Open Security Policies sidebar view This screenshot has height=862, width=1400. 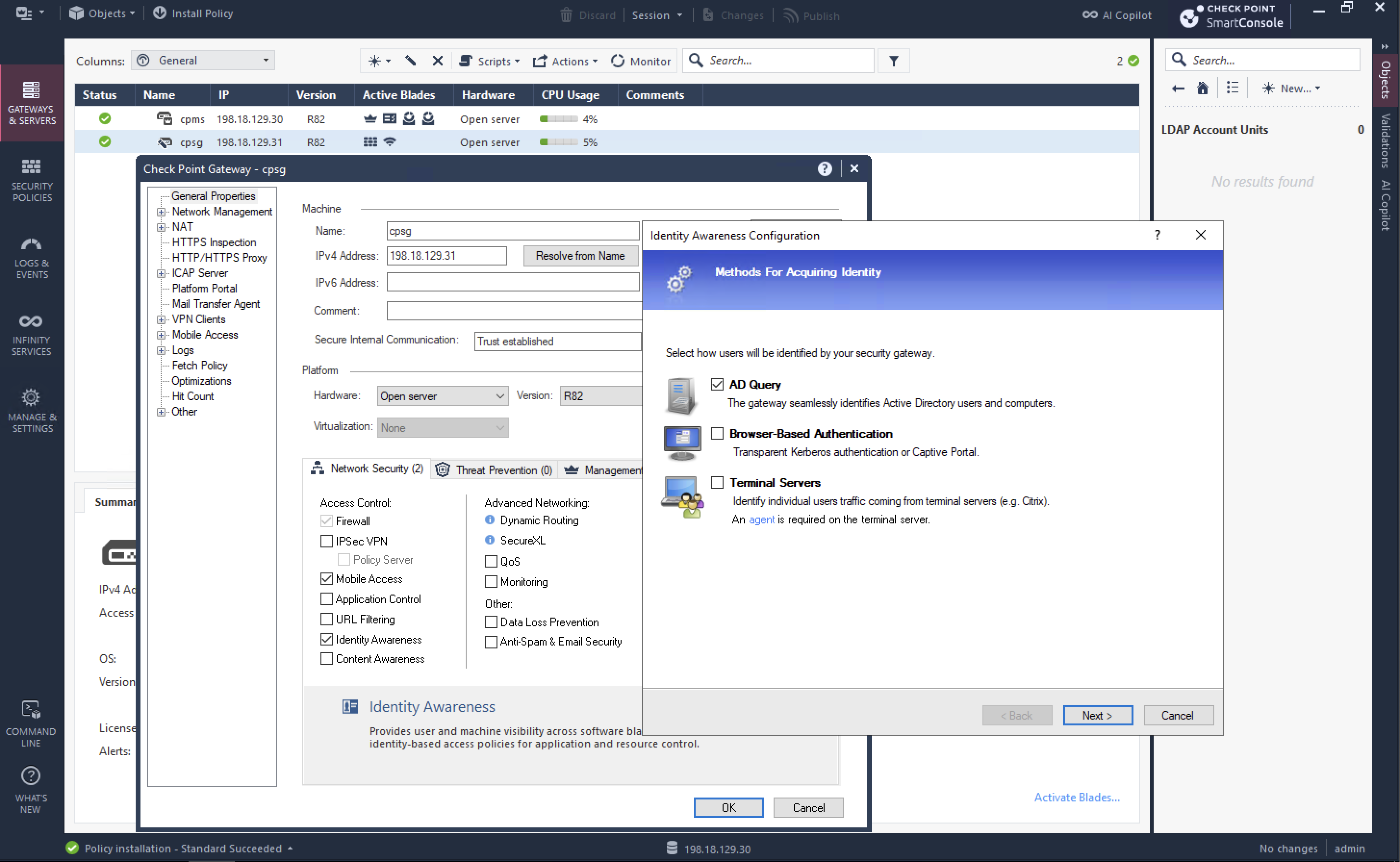point(31,179)
